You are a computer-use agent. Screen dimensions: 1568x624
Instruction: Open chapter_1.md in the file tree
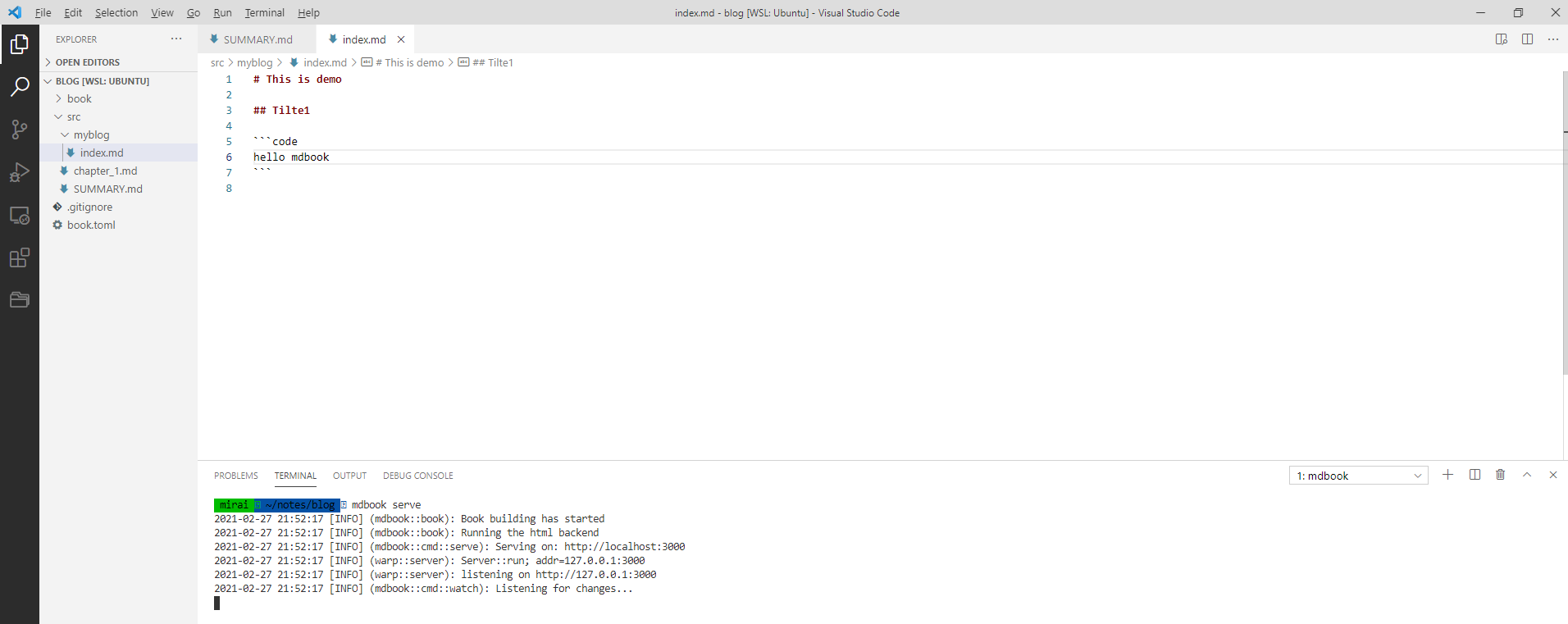(119, 171)
